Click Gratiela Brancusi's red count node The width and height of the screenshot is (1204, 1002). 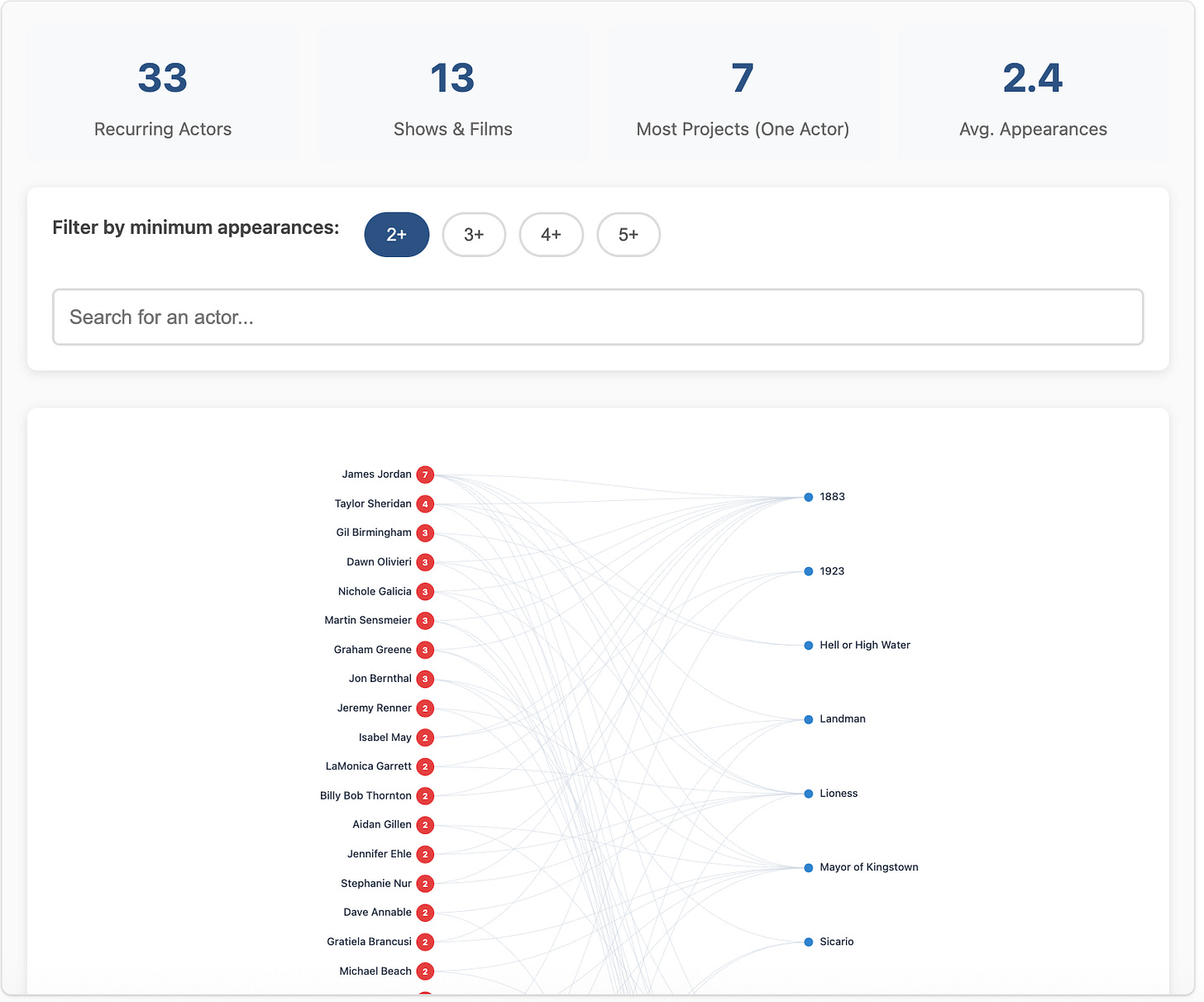(425, 942)
